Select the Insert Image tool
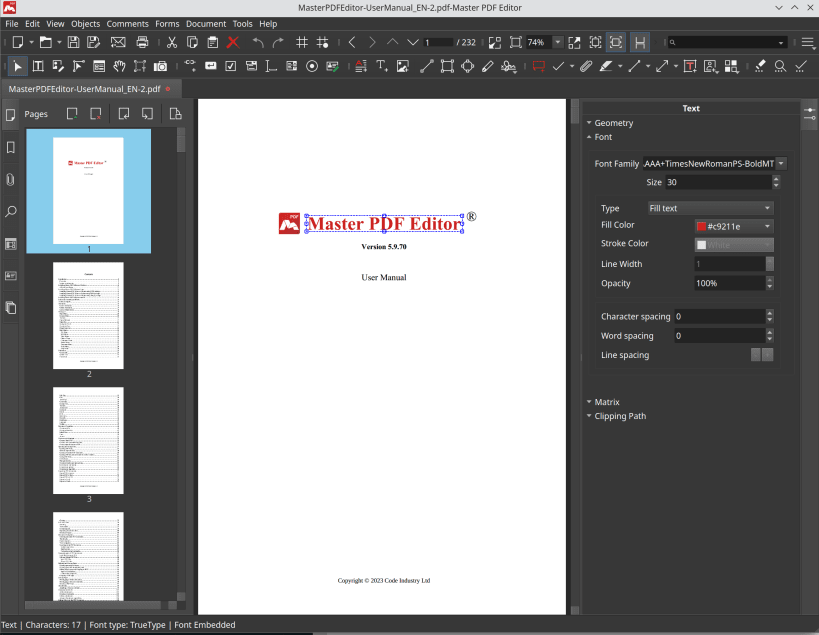The width and height of the screenshot is (819, 635). (403, 66)
